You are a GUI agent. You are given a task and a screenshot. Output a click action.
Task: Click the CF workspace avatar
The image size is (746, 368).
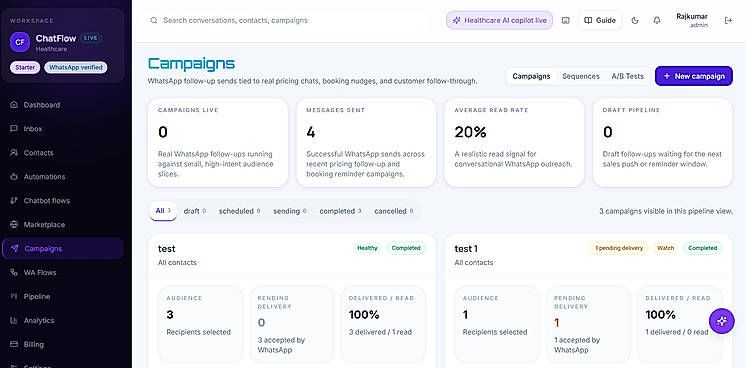pyautogui.click(x=20, y=42)
